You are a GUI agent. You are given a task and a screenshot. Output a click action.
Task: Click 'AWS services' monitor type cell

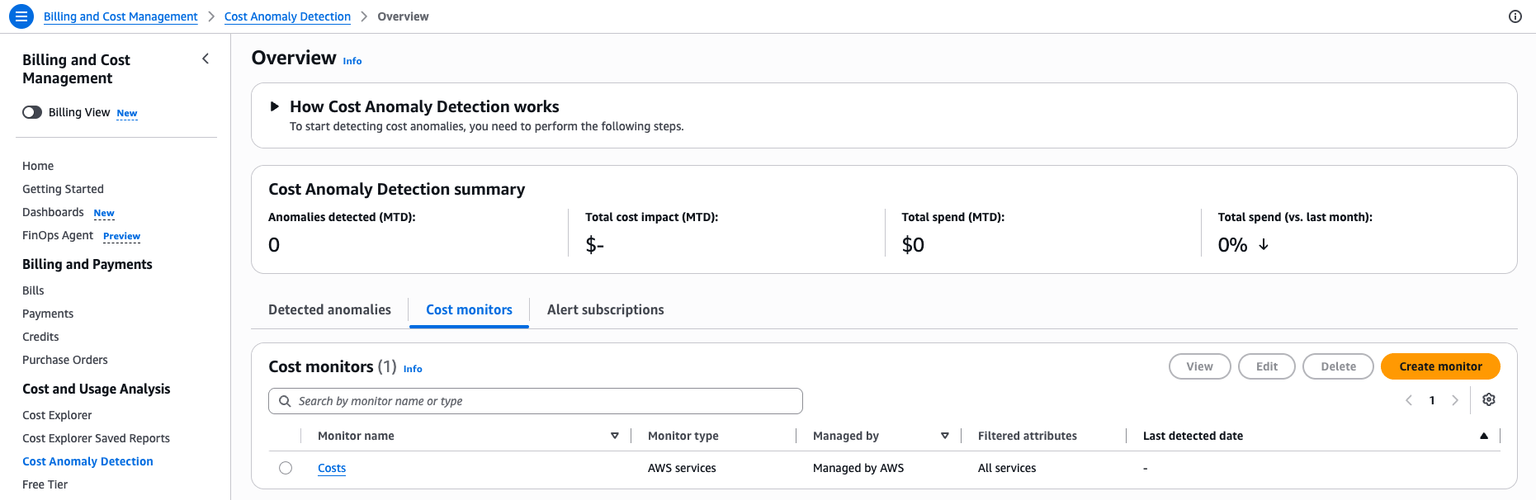682,468
